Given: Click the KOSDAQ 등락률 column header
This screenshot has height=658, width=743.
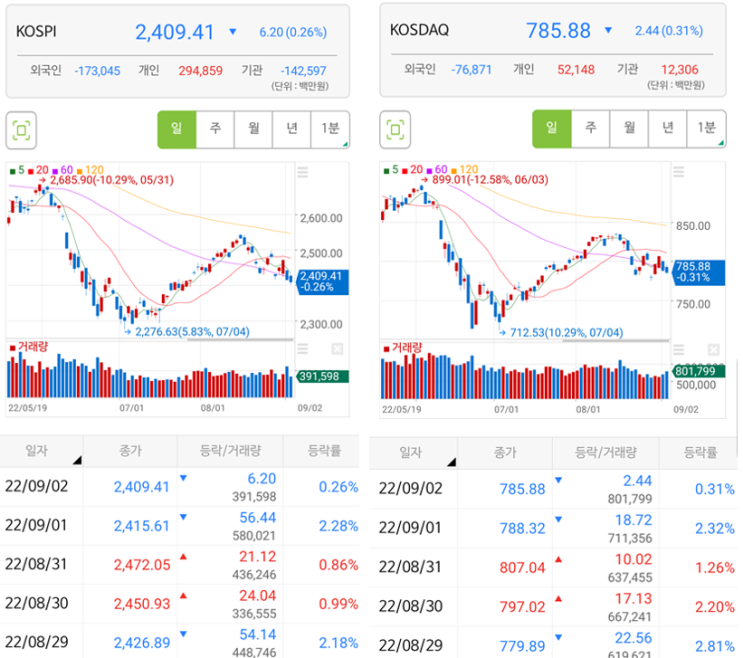Looking at the screenshot, I should coord(700,453).
